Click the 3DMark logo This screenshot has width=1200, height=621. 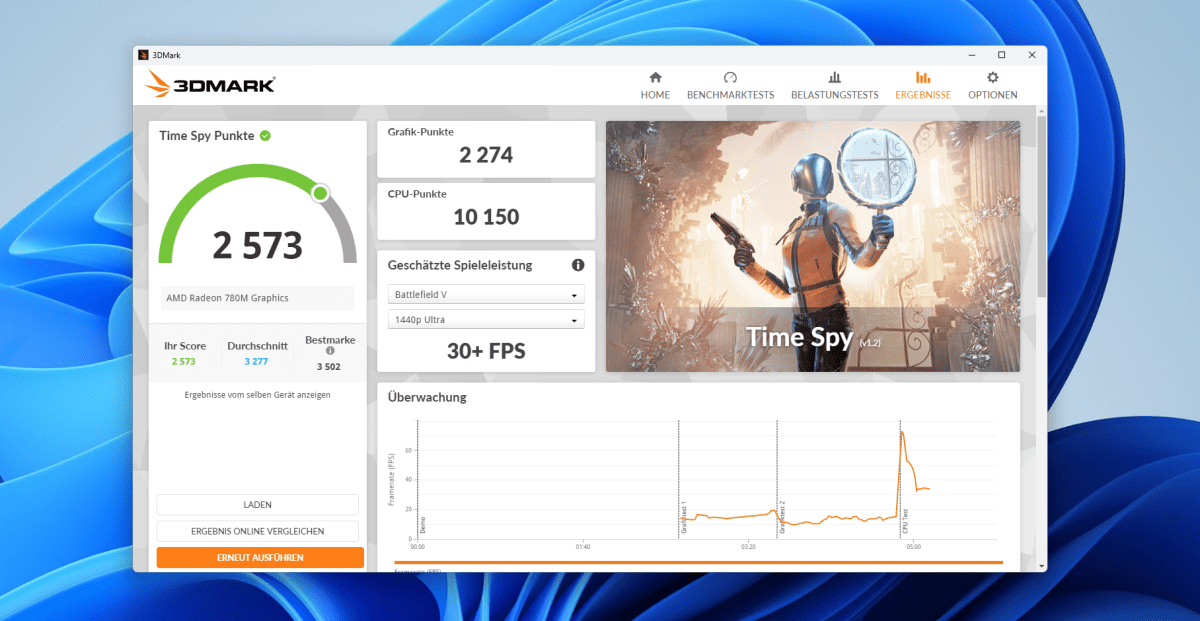[x=208, y=85]
